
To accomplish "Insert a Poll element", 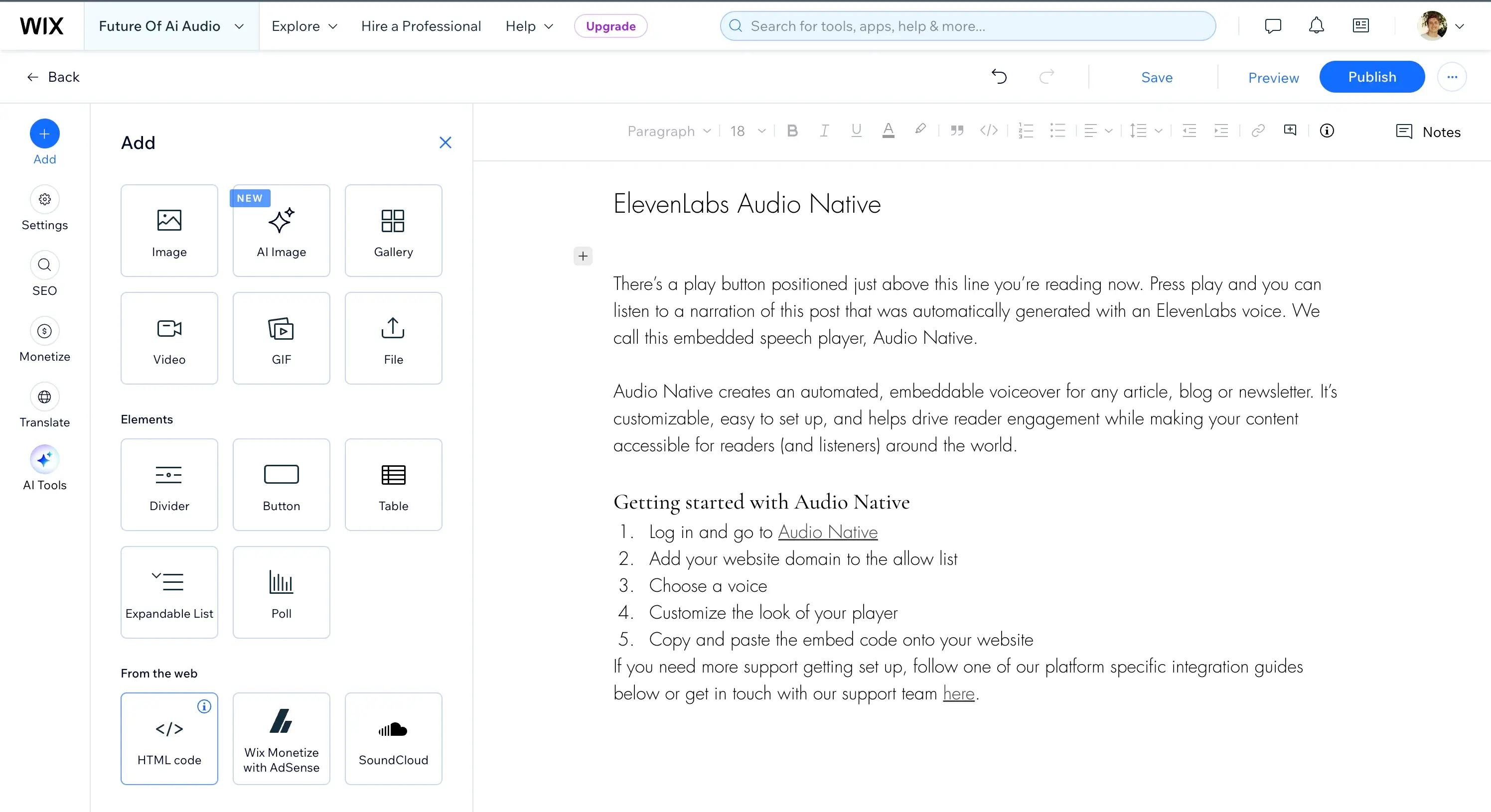I will point(281,592).
